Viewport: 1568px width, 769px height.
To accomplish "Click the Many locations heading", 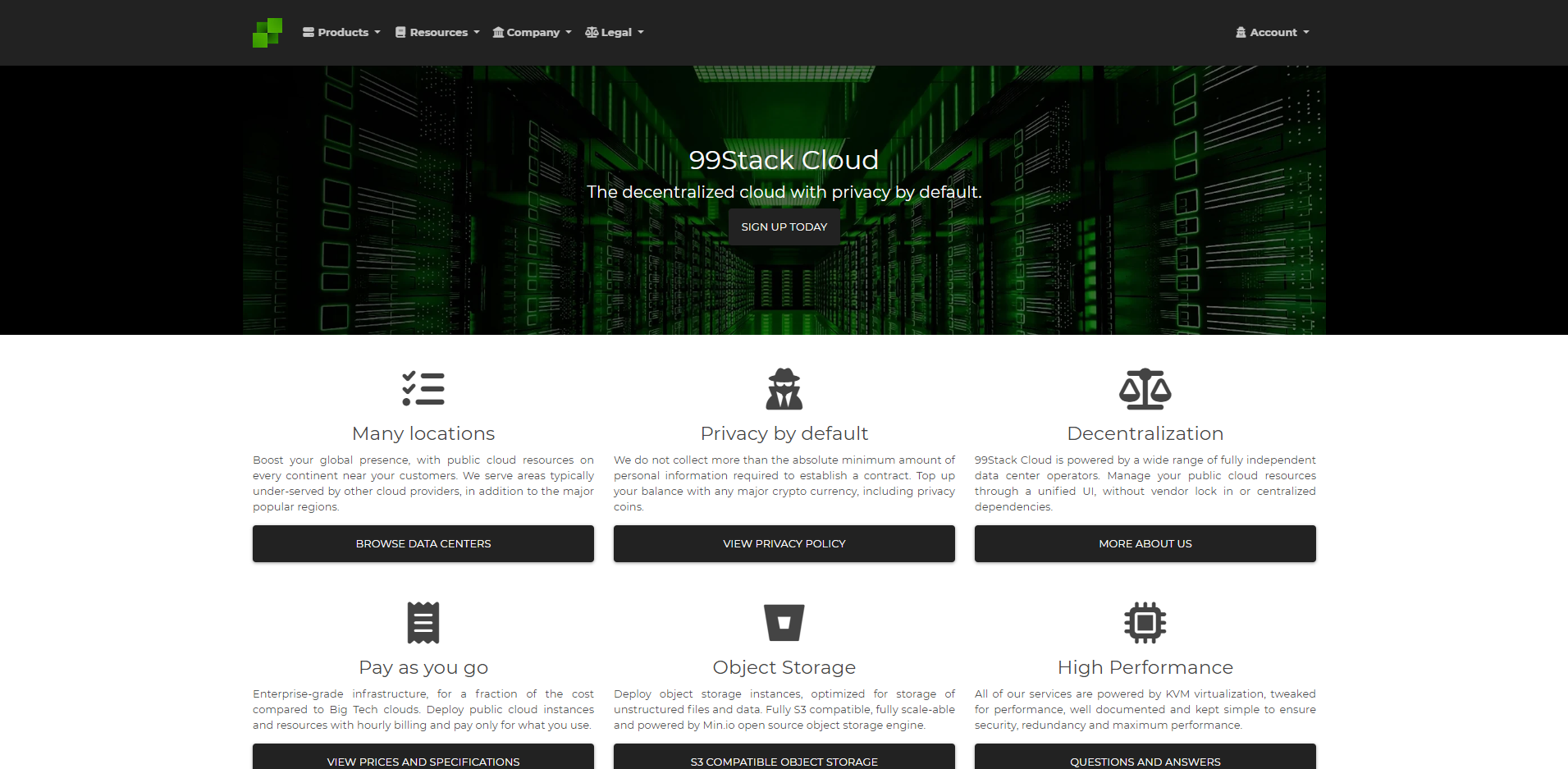I will (x=423, y=433).
